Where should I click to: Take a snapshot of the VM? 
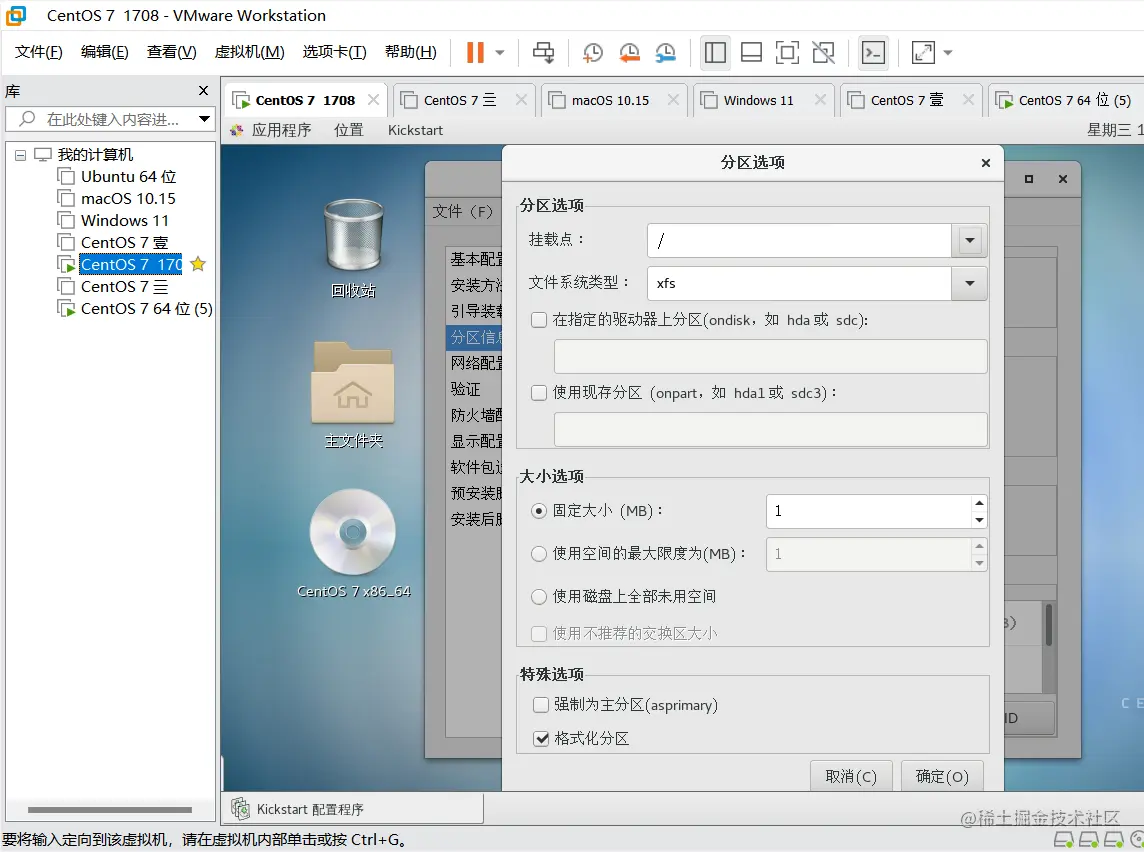click(x=592, y=53)
